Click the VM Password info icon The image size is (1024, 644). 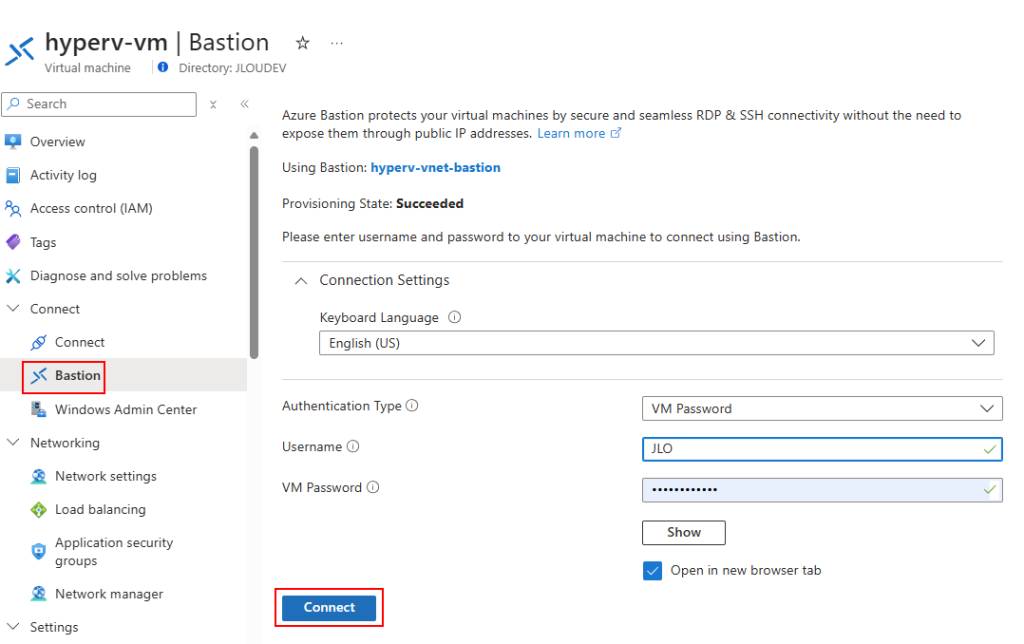(373, 487)
